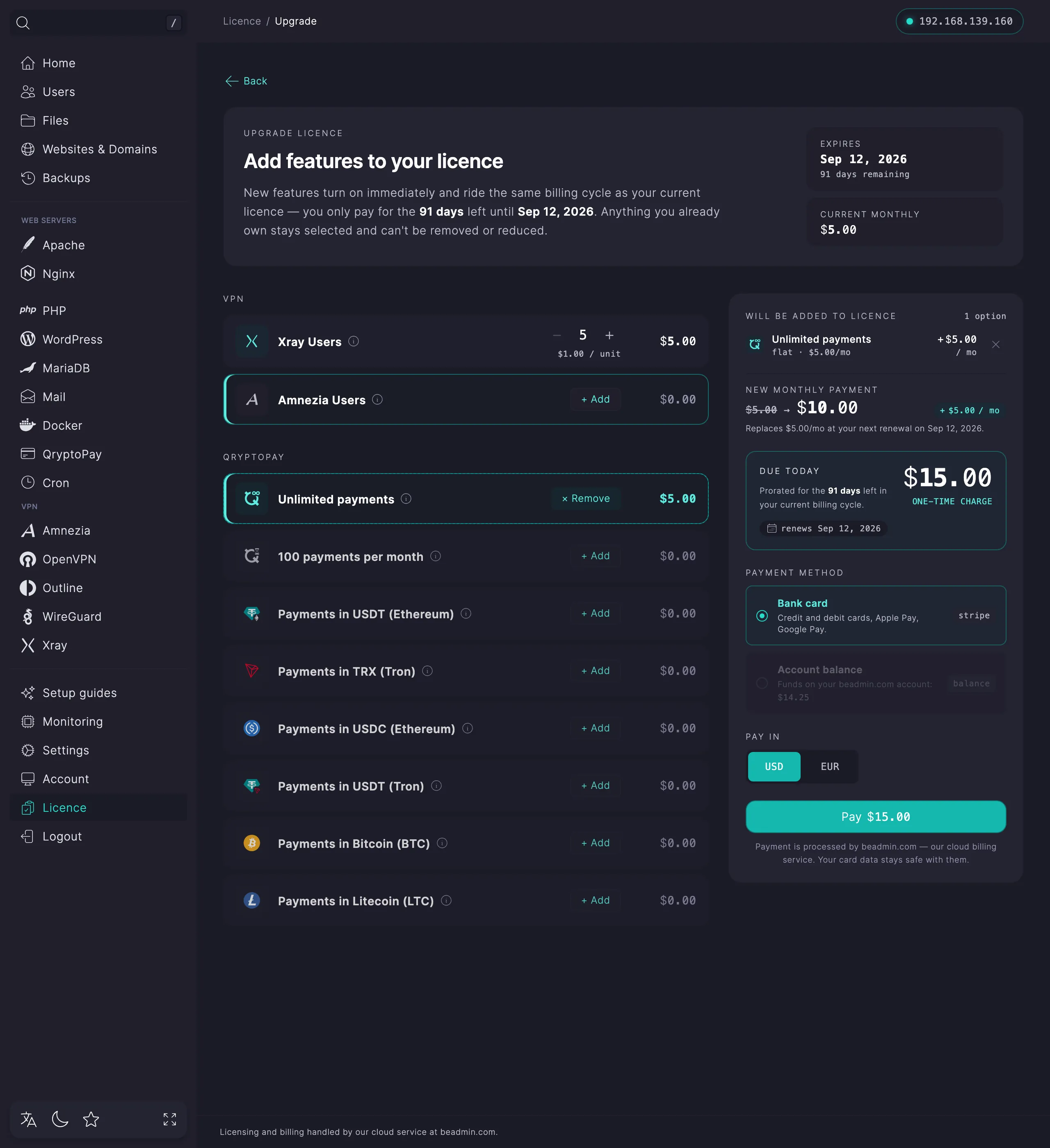Add Payments in USDC (Ethereum)

click(596, 728)
